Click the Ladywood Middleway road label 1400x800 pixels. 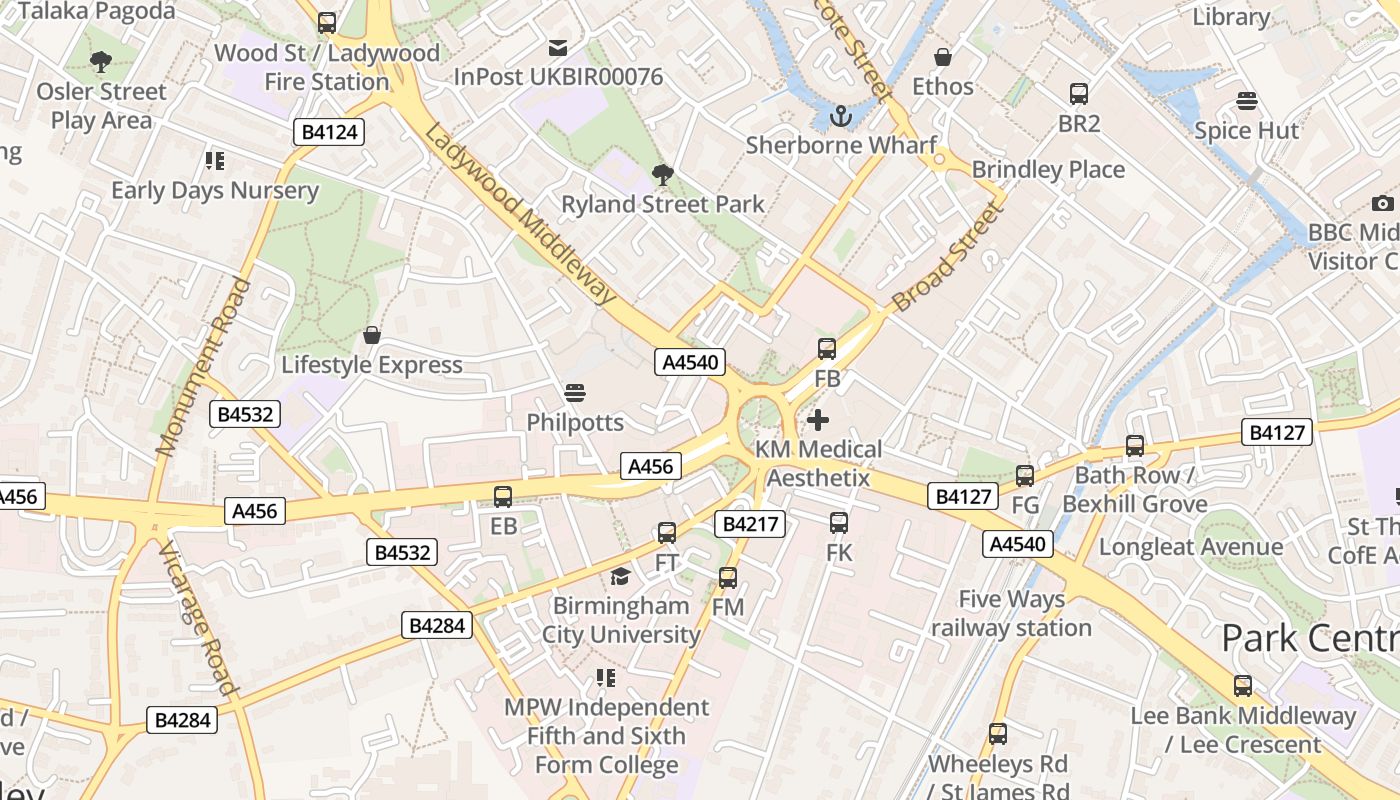coord(520,213)
